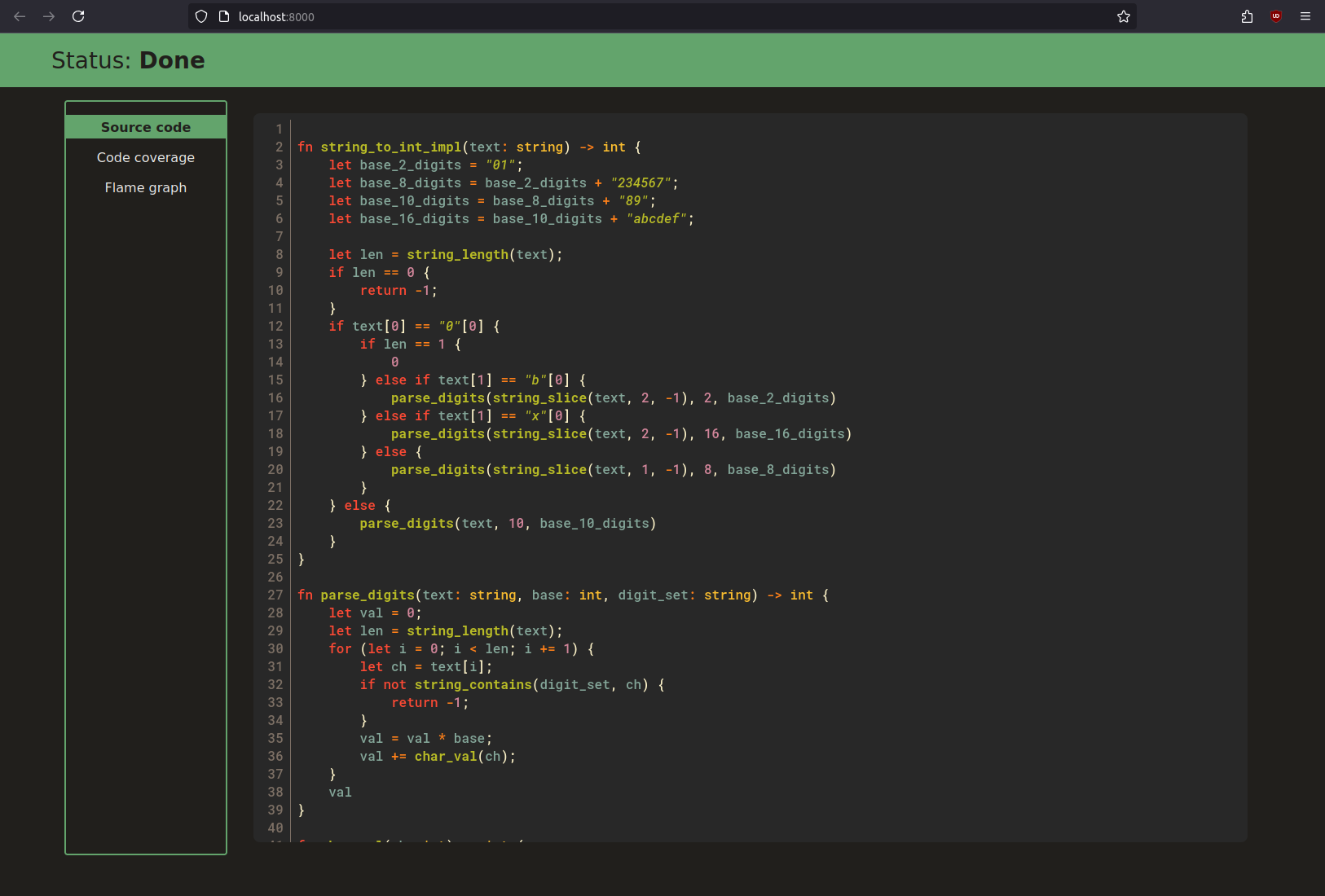Go back to the previous page
The width and height of the screenshot is (1325, 896).
point(20,16)
